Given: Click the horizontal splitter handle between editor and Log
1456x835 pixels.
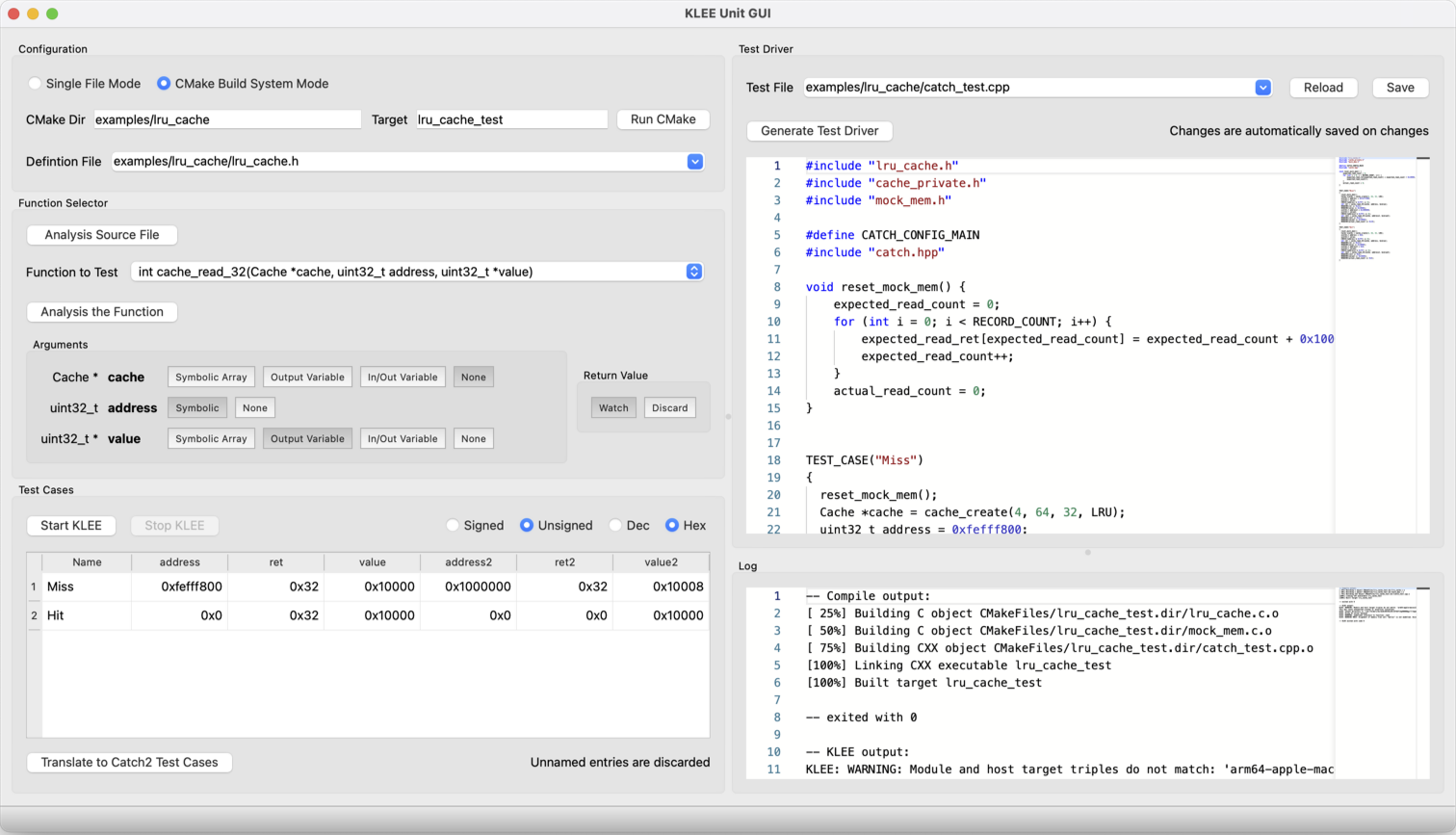Looking at the screenshot, I should (1088, 553).
